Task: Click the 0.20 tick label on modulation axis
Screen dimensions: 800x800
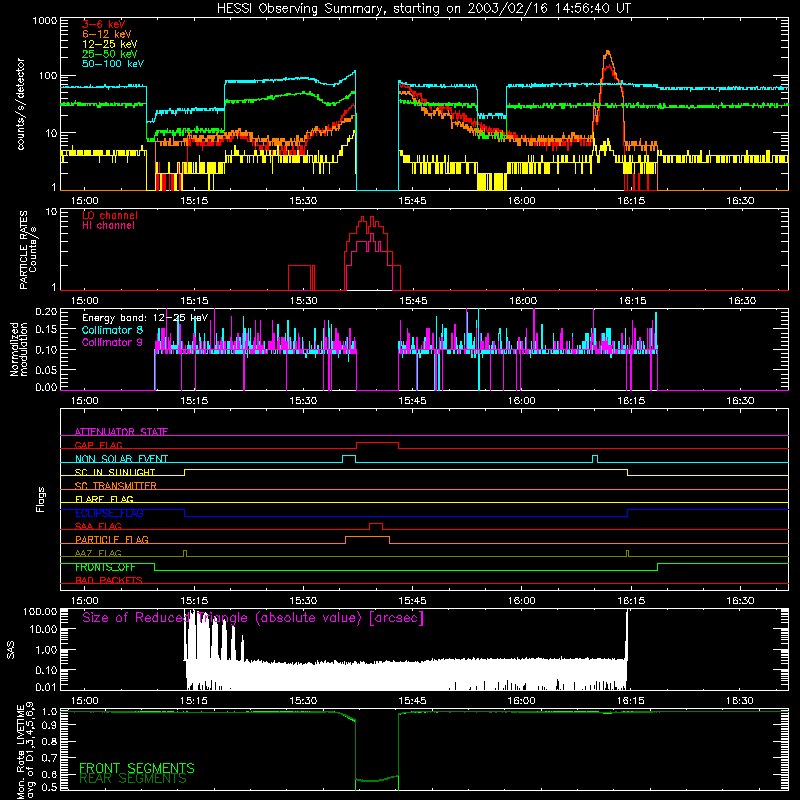Action: coord(46,311)
